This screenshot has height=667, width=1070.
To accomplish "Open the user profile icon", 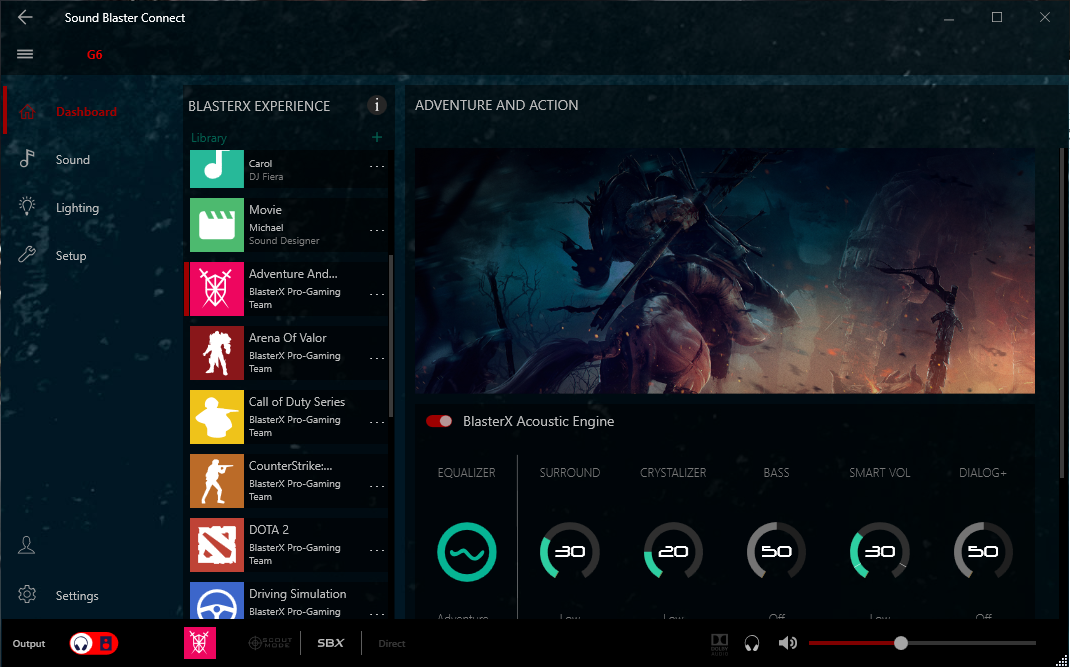I will click(x=27, y=545).
